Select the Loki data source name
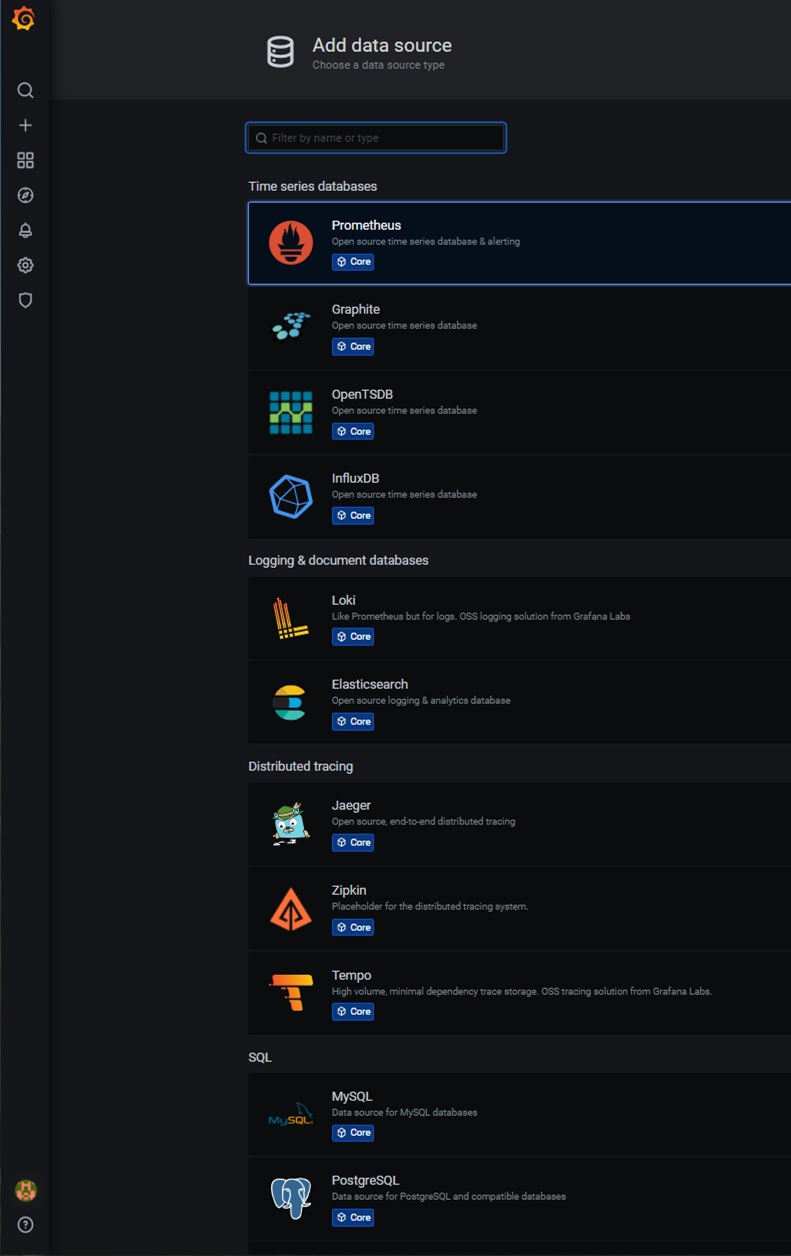Screen dimensions: 791x1256 coord(344,600)
